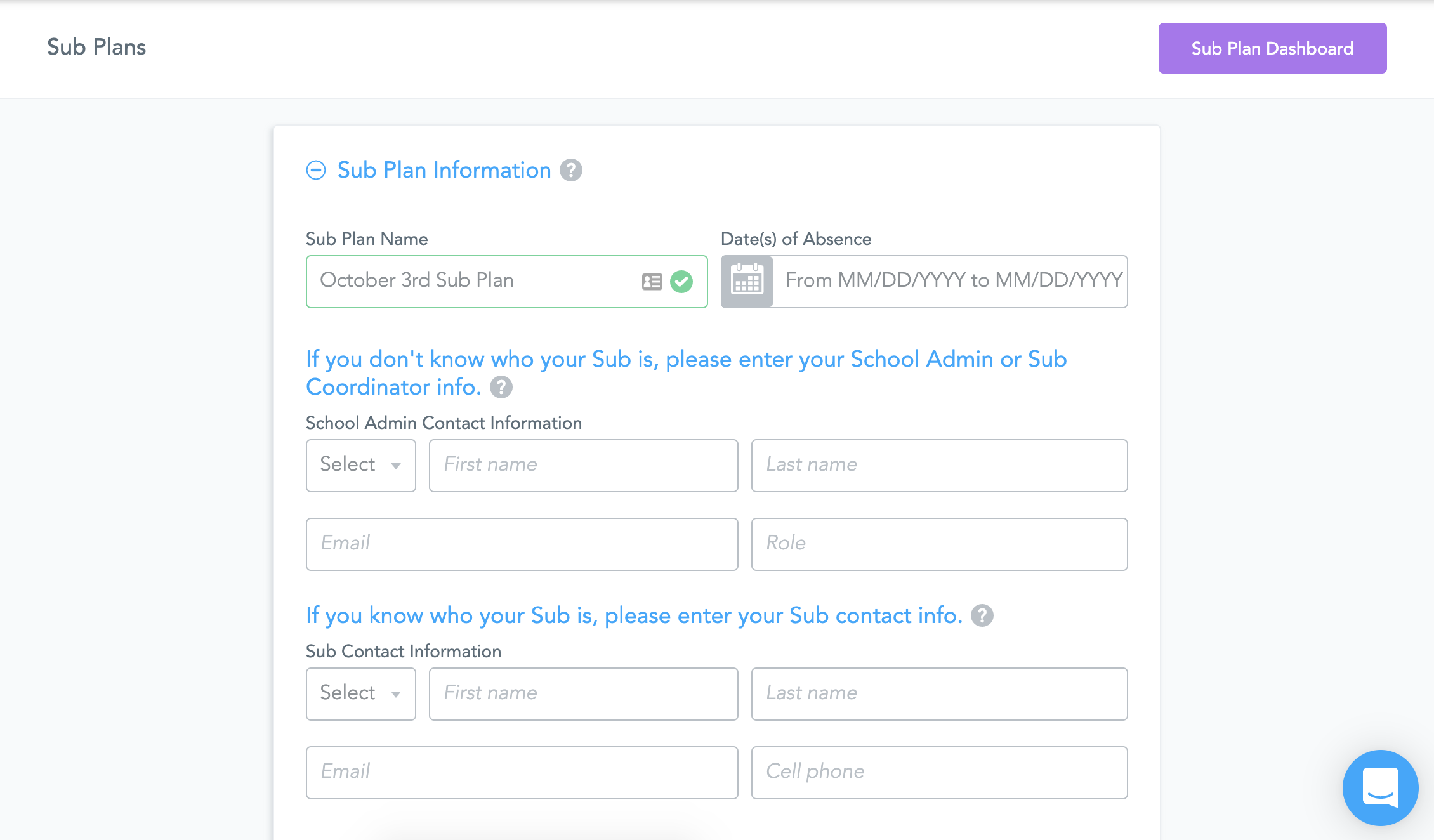Click the green checkmark validation icon

click(x=681, y=282)
